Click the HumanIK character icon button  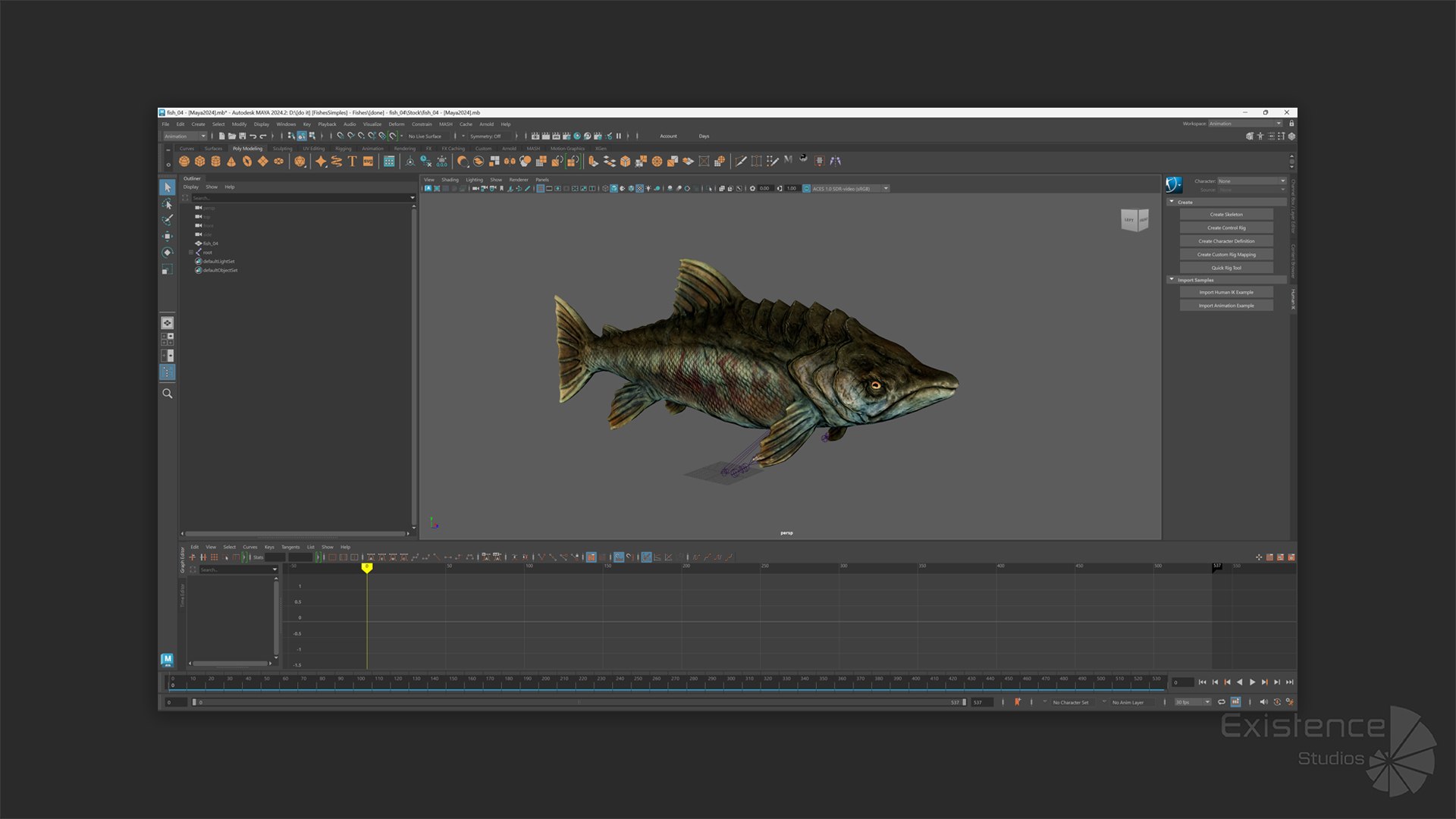tap(1174, 185)
